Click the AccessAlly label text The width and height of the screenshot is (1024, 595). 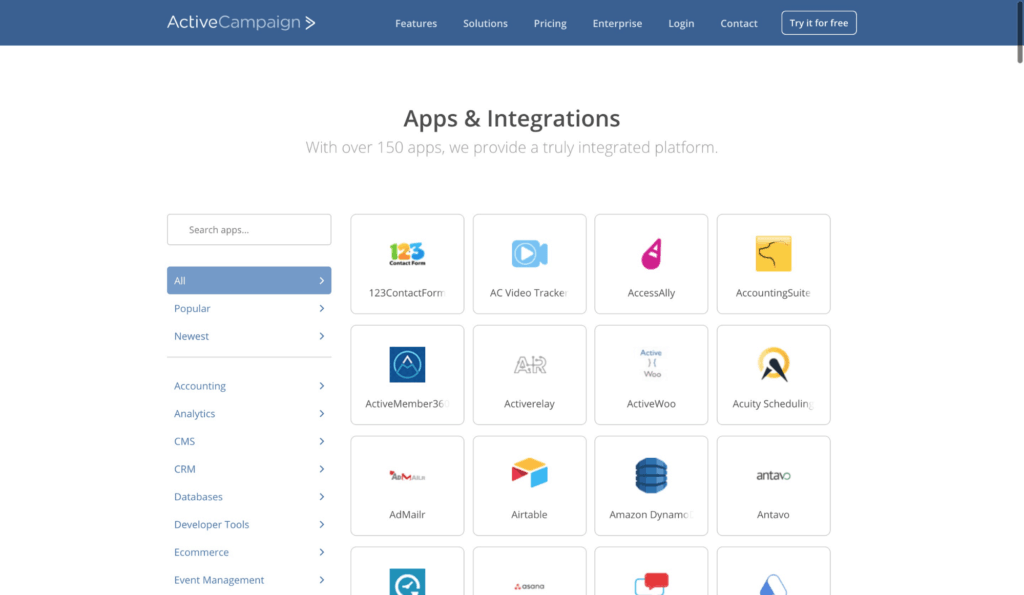[x=651, y=293]
